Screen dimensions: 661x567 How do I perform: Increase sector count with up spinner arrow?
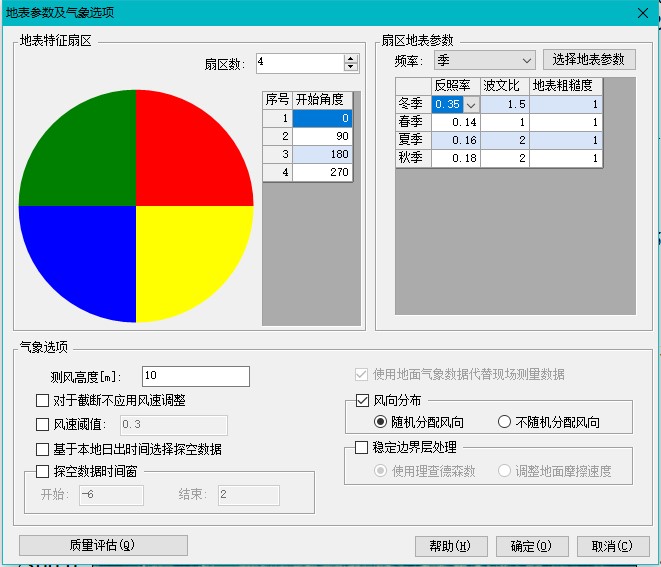click(350, 58)
